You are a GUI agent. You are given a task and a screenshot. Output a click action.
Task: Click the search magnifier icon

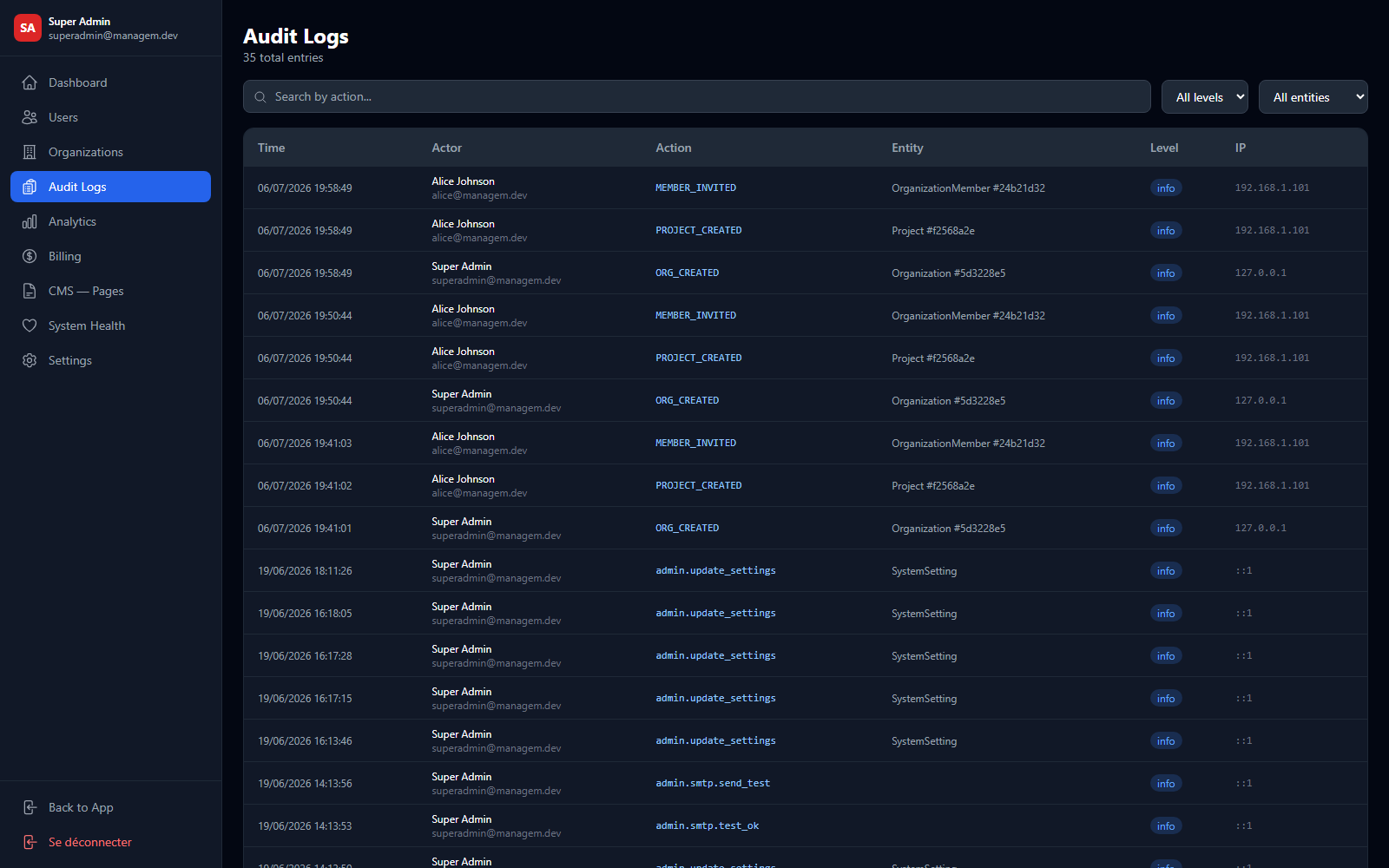[260, 97]
